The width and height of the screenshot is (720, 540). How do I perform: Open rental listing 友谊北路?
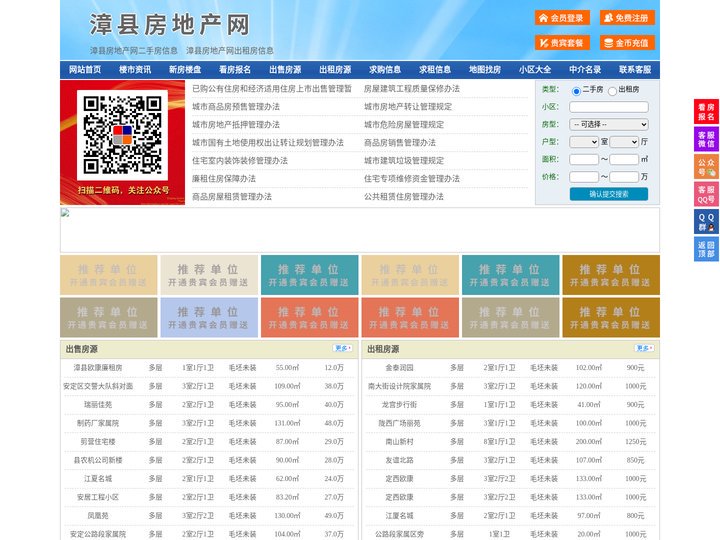click(x=399, y=460)
